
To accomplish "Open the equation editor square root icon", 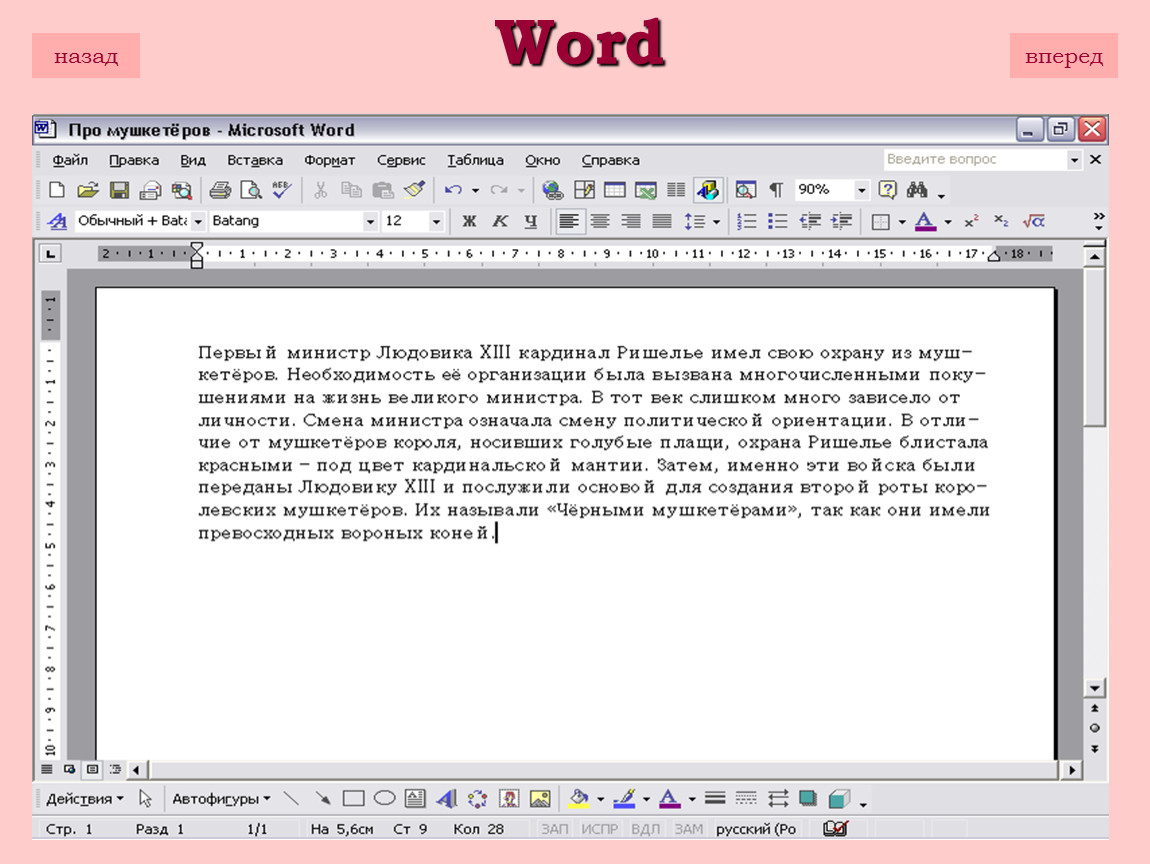I will [1034, 222].
